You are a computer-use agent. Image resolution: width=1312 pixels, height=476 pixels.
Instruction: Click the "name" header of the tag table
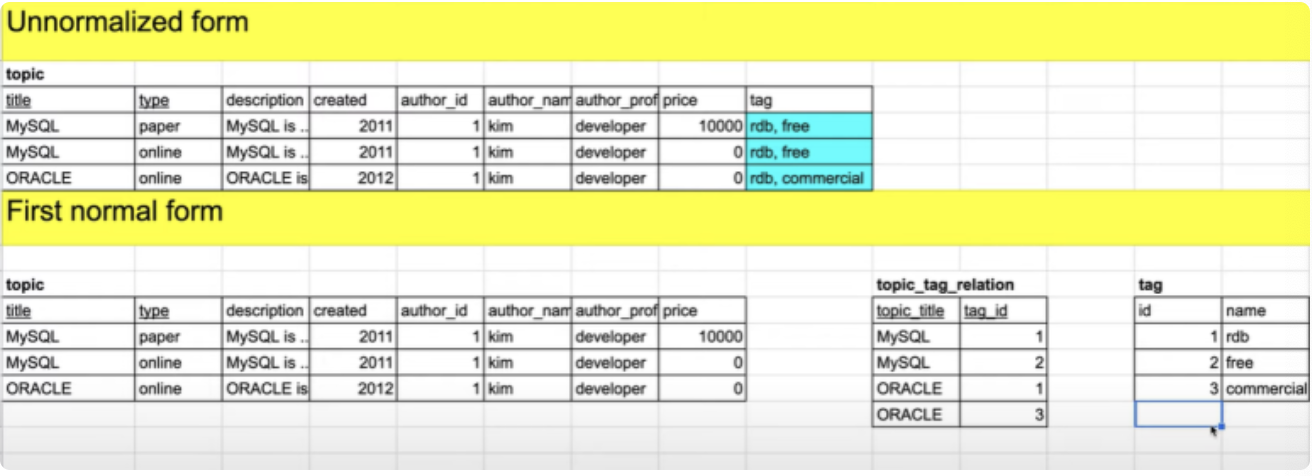(1265, 311)
